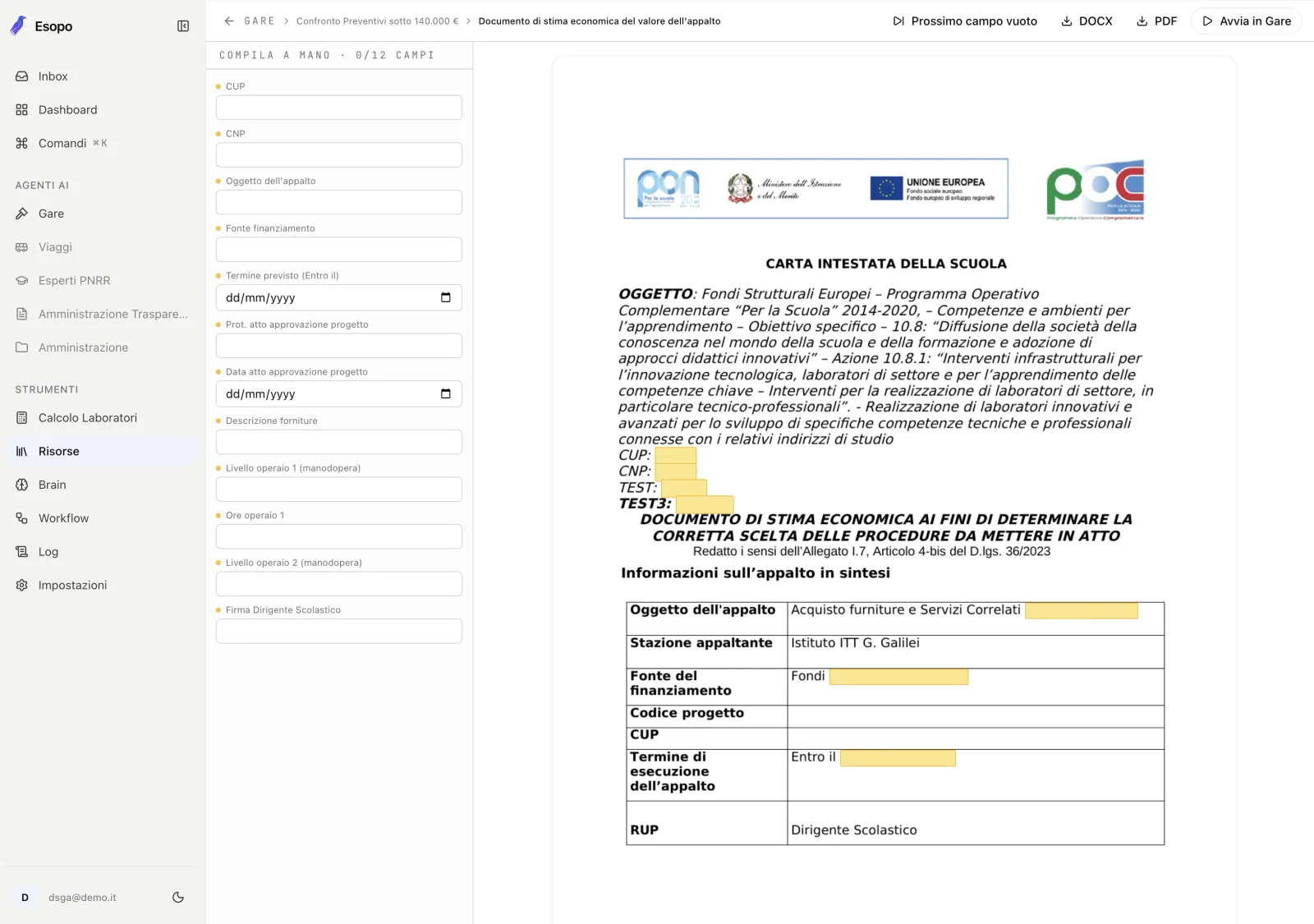The height and width of the screenshot is (924, 1314).
Task: Collapse the sidebar panel toggle
Action: point(183,26)
